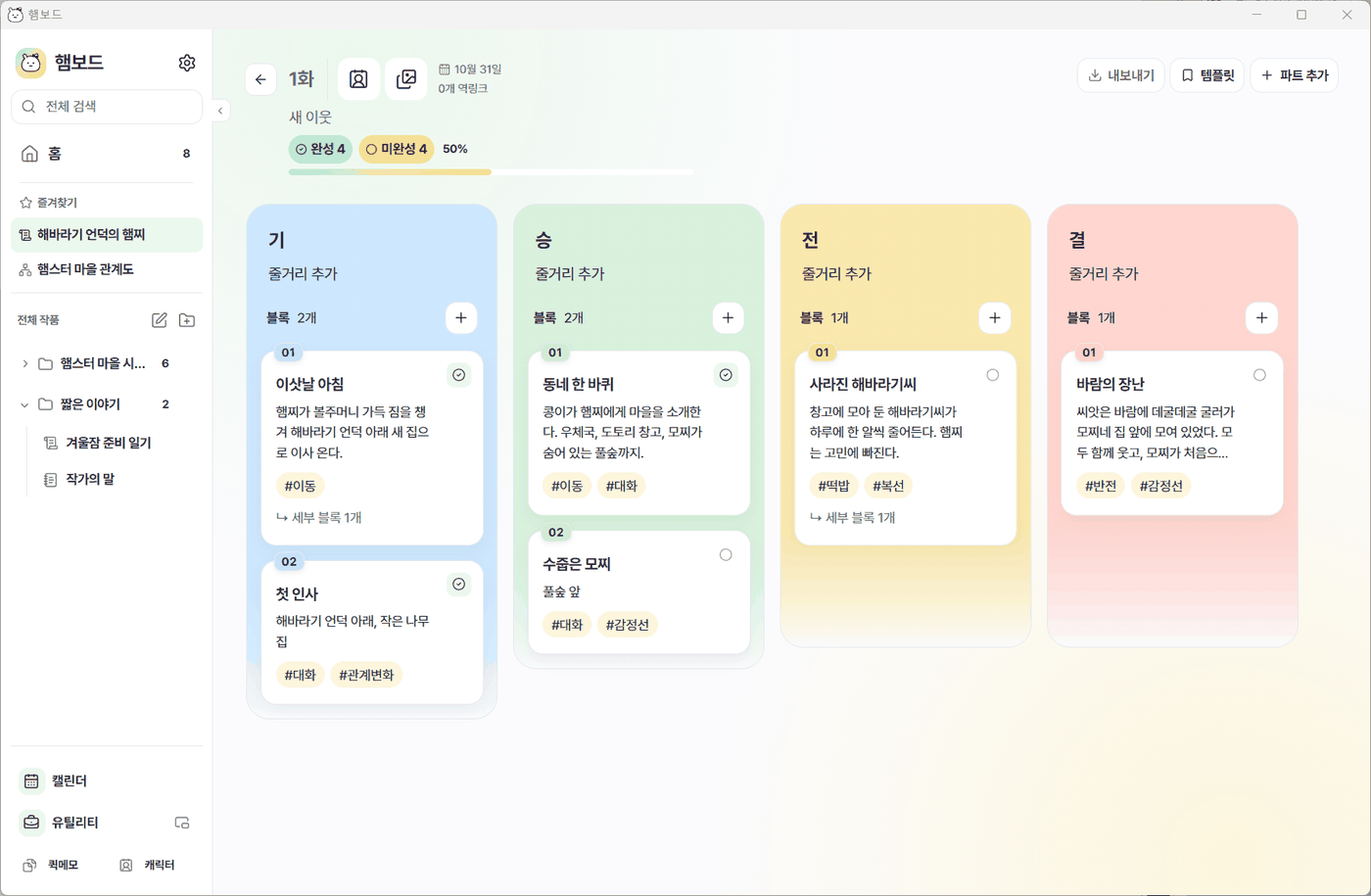Viewport: 1371px width, 896px height.
Task: Add a block with the 기 column's plus
Action: click(461, 317)
